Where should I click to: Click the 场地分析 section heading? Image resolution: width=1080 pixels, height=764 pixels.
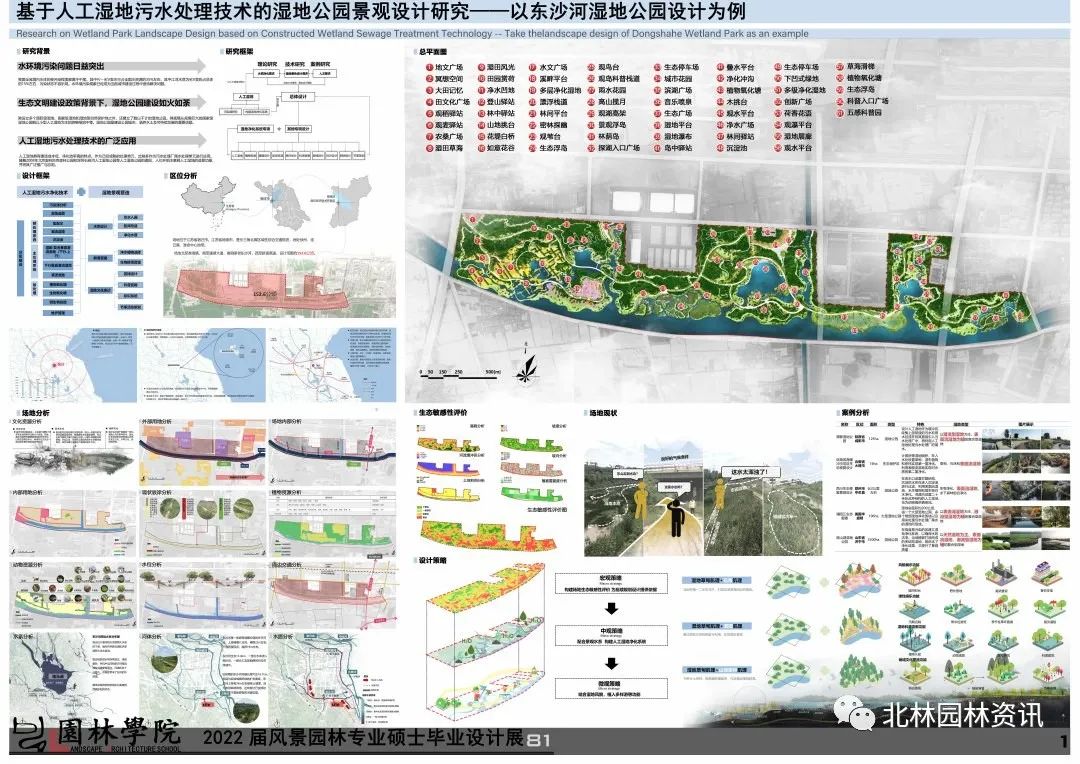click(36, 413)
